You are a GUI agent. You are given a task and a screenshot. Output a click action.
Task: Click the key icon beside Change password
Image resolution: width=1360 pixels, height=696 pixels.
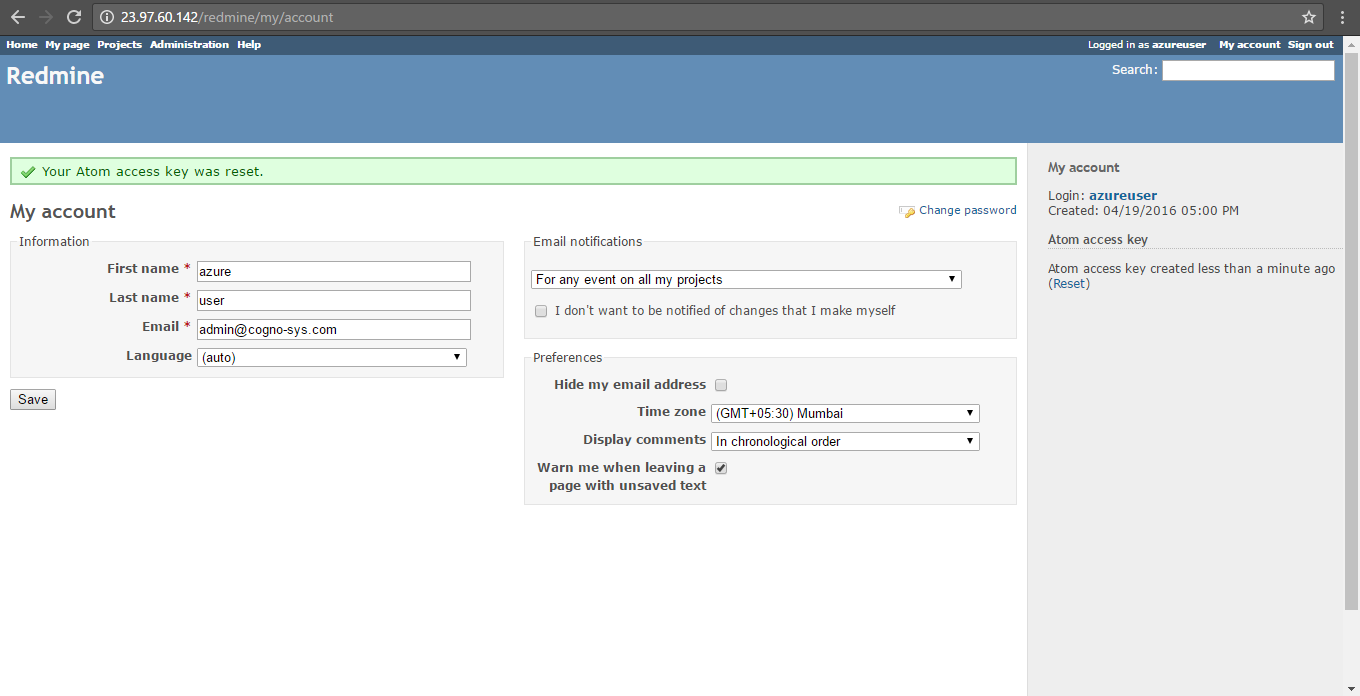tap(907, 211)
